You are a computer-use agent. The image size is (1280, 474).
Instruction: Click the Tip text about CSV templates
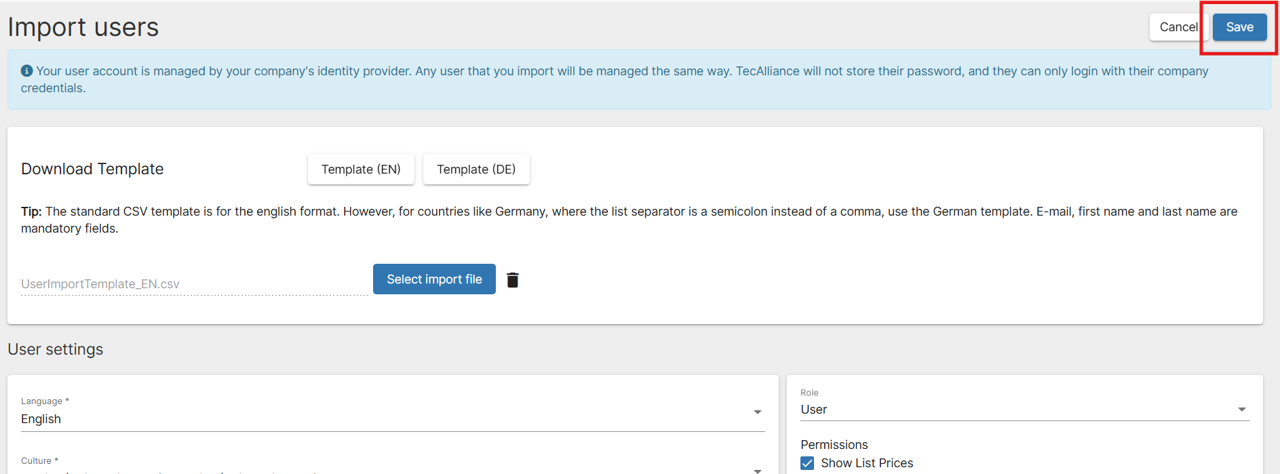click(x=629, y=220)
